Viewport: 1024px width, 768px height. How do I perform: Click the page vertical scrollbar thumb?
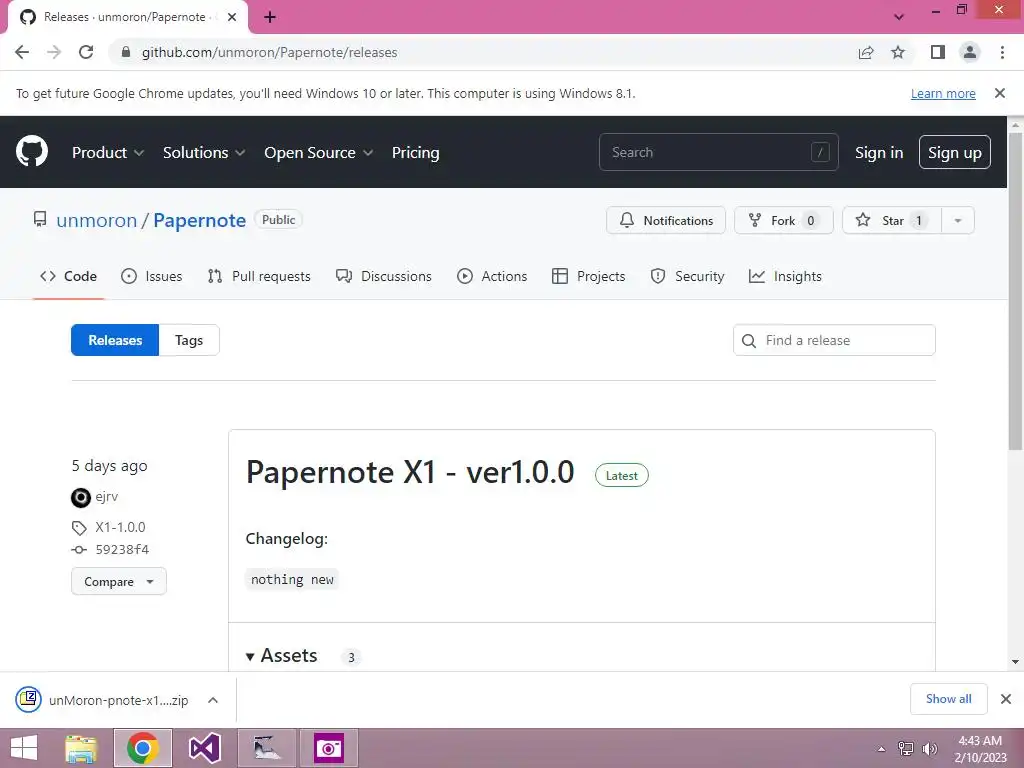pos(1015,291)
